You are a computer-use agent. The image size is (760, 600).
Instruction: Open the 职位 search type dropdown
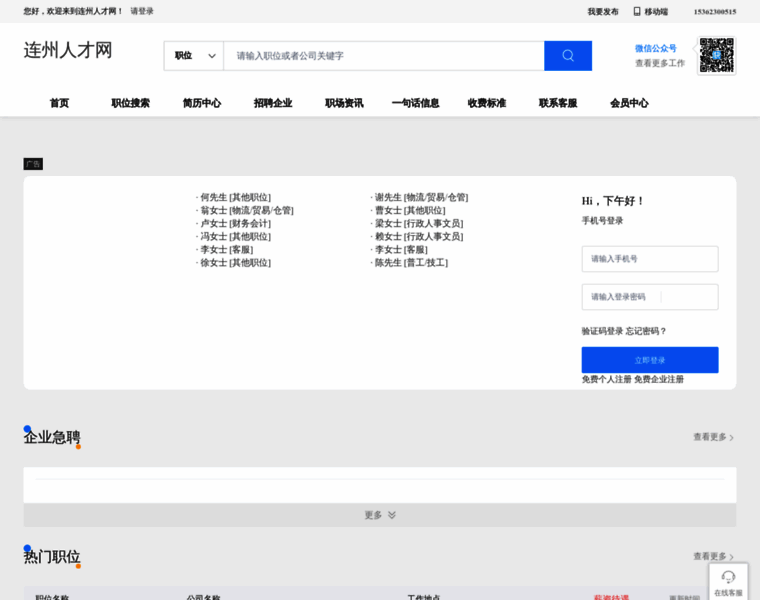click(194, 56)
